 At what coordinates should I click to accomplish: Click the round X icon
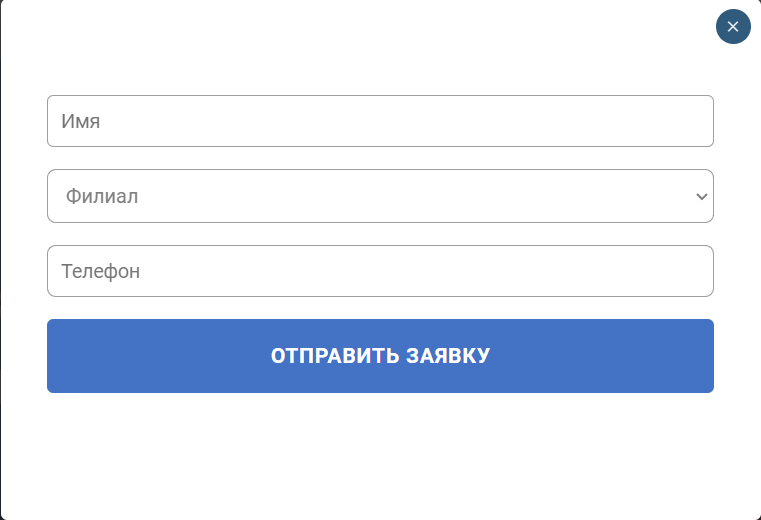733,27
